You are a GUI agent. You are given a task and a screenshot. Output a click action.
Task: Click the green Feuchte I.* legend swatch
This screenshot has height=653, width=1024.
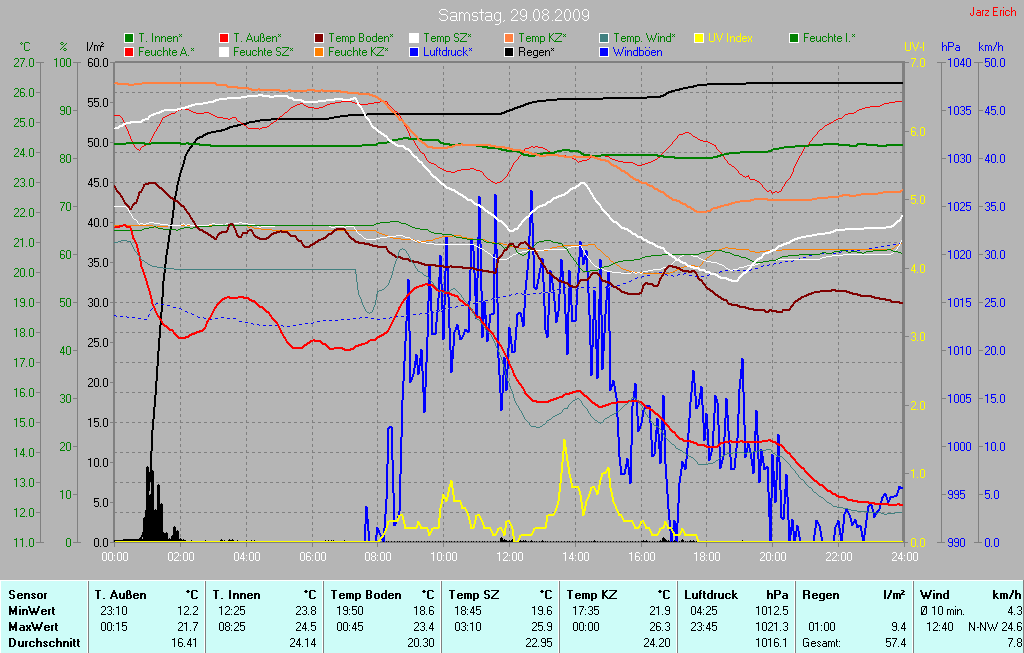pos(794,39)
